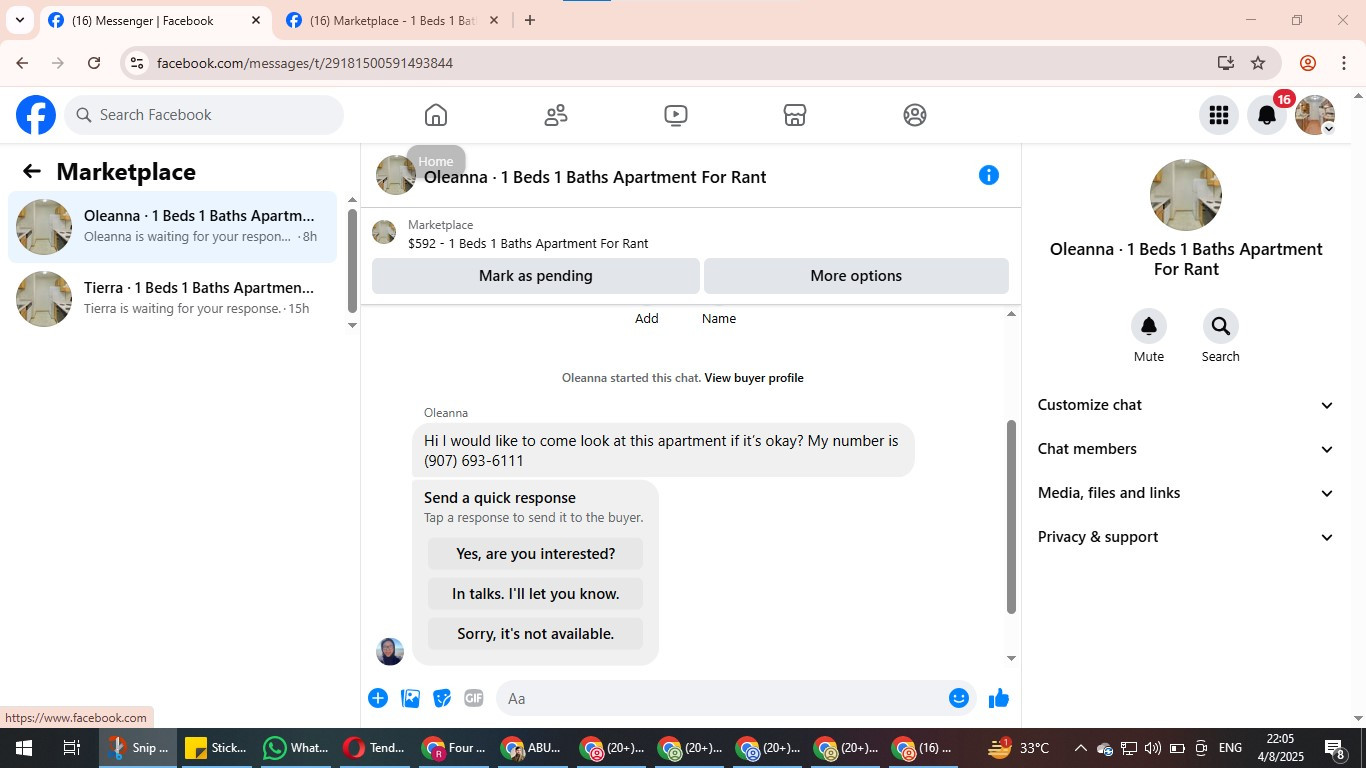The height and width of the screenshot is (768, 1366).
Task: Open Sticky Notes from the taskbar
Action: coord(217,748)
